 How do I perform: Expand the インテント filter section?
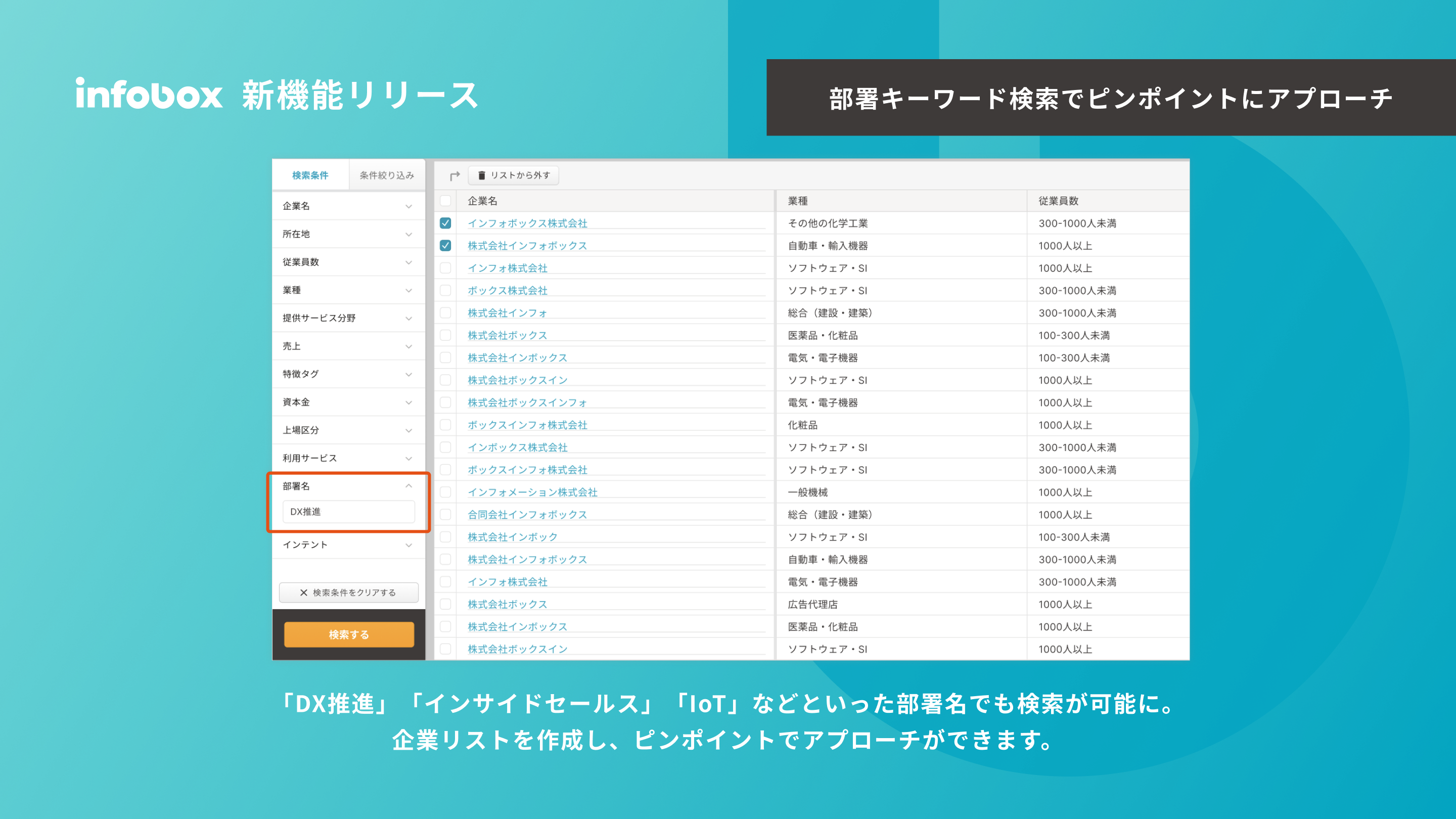[408, 545]
